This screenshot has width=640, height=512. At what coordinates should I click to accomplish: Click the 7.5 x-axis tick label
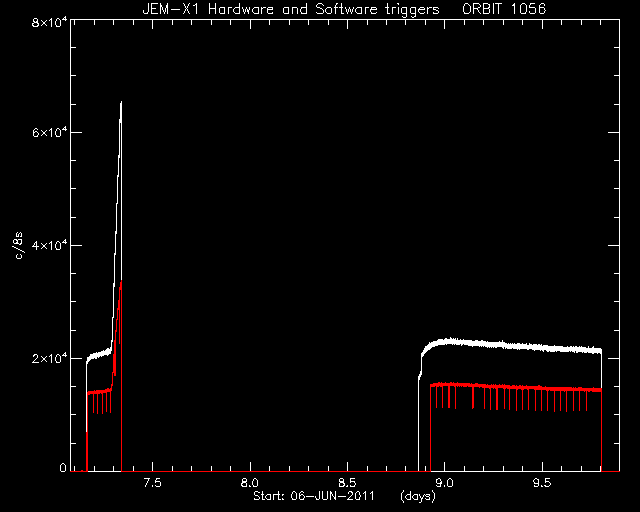(x=152, y=483)
